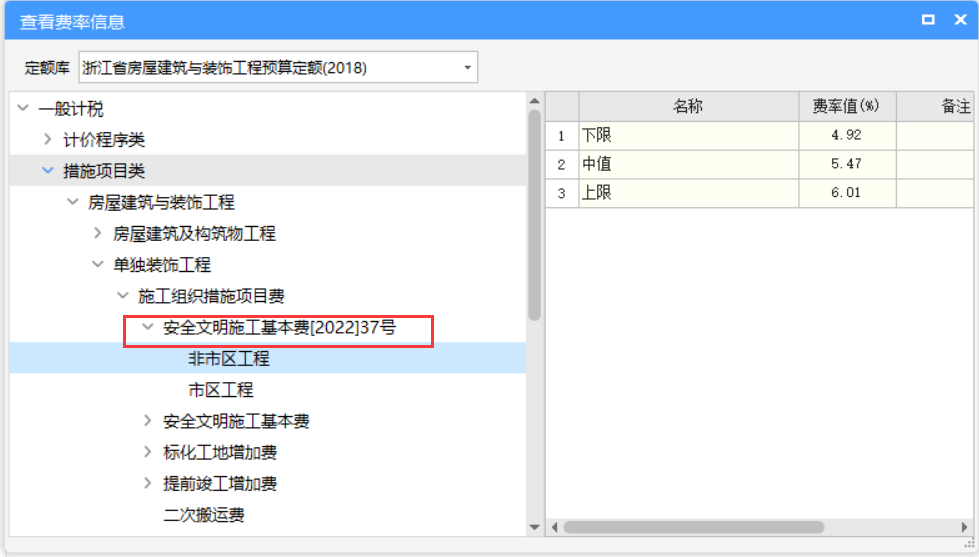This screenshot has width=979, height=557.
Task: Expand 房屋建筑及构筑物工程 node
Action: click(x=98, y=233)
